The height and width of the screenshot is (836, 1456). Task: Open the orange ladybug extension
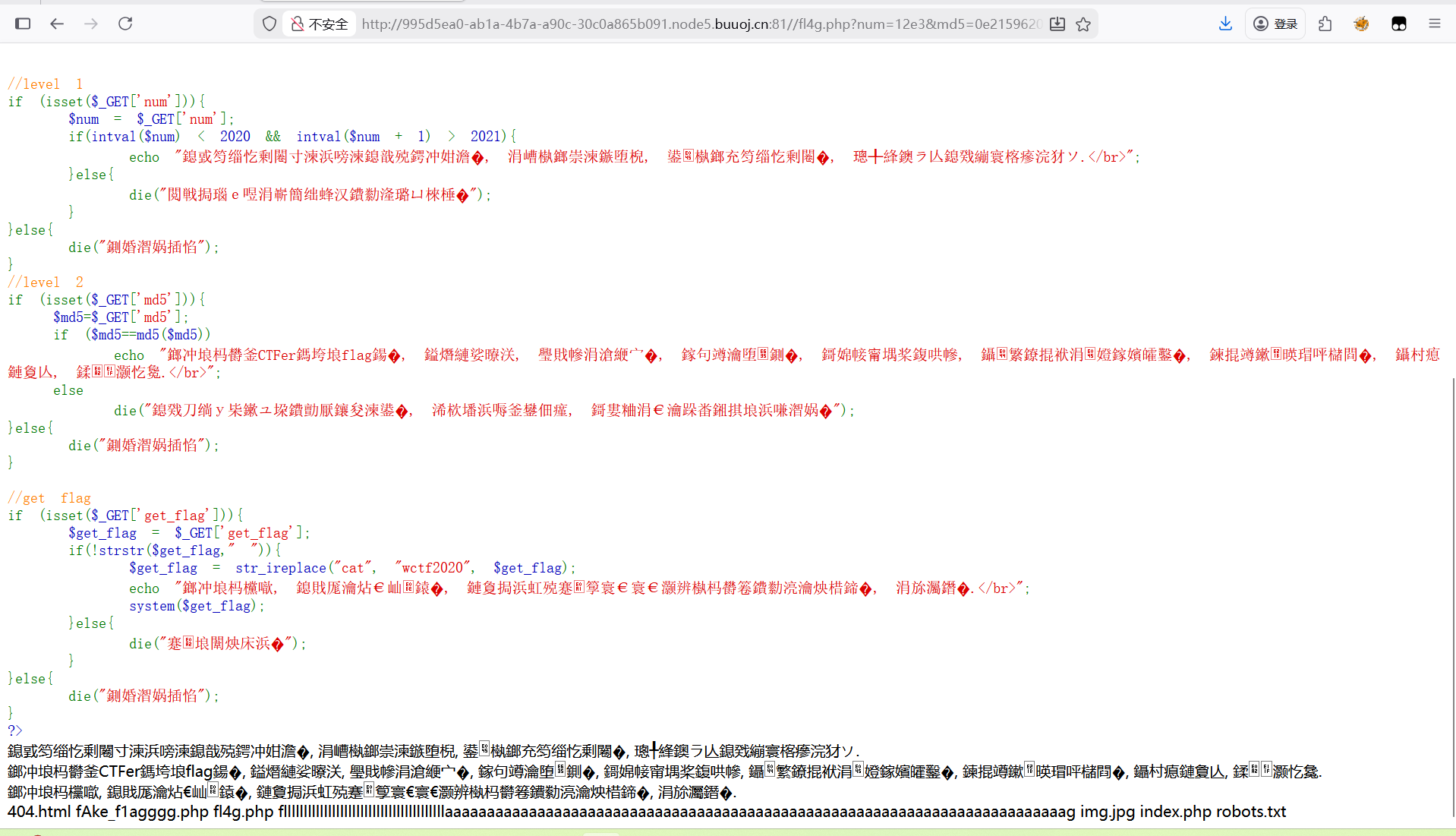pyautogui.click(x=1360, y=24)
